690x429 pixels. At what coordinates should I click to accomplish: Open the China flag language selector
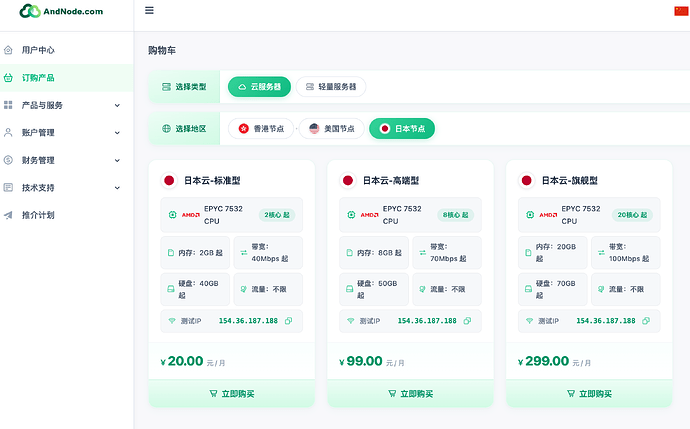(x=681, y=11)
